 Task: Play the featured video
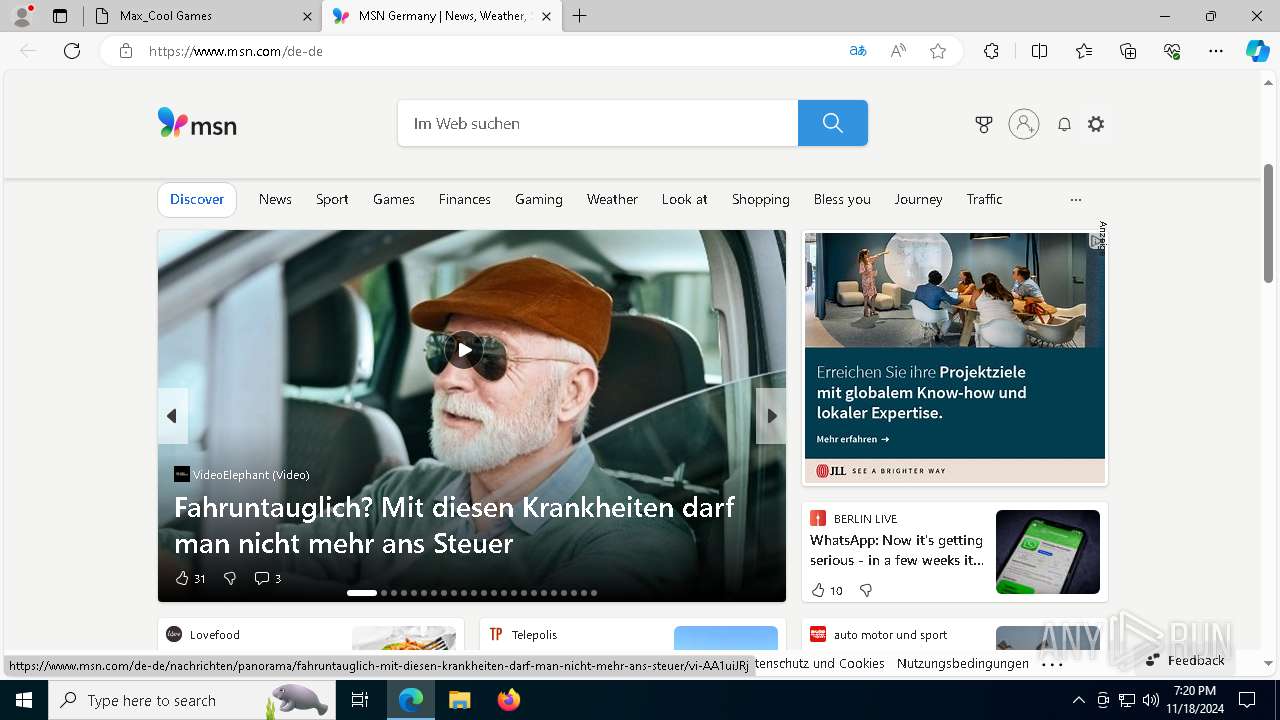tap(464, 350)
